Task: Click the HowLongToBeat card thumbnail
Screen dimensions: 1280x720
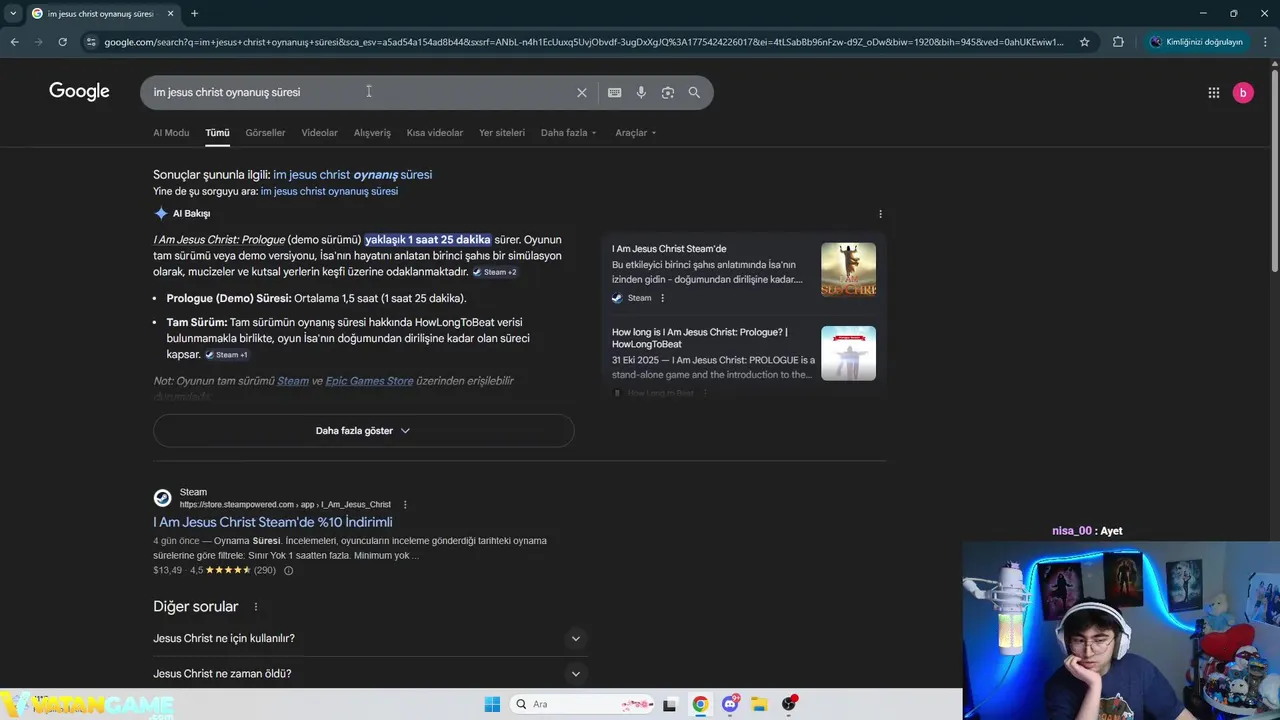Action: pyautogui.click(x=848, y=353)
